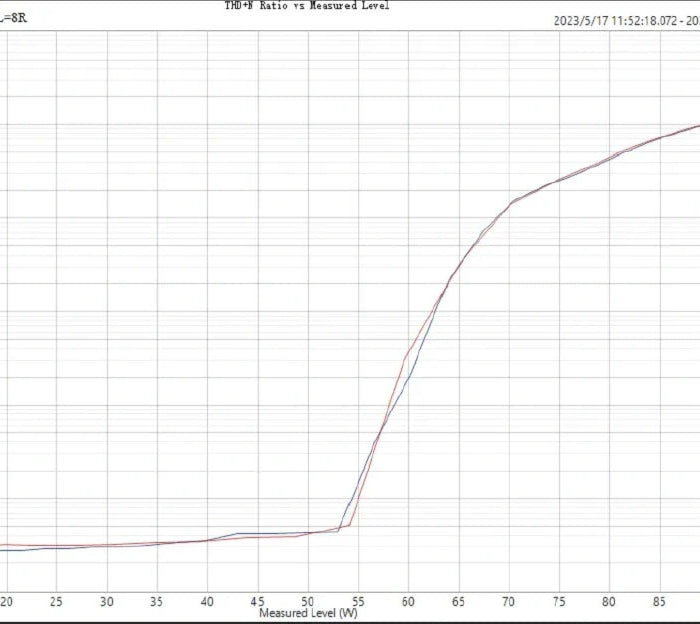This screenshot has height=624, width=700.
Task: Click the Measured Level (W) axis label
Action: click(x=308, y=613)
